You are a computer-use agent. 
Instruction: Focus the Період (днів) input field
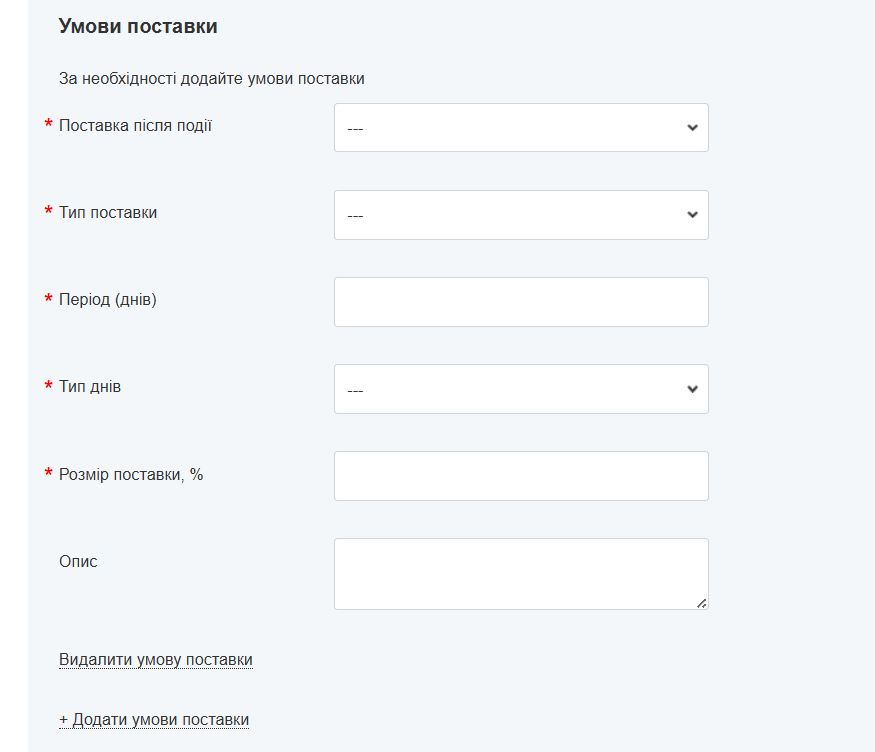520,302
